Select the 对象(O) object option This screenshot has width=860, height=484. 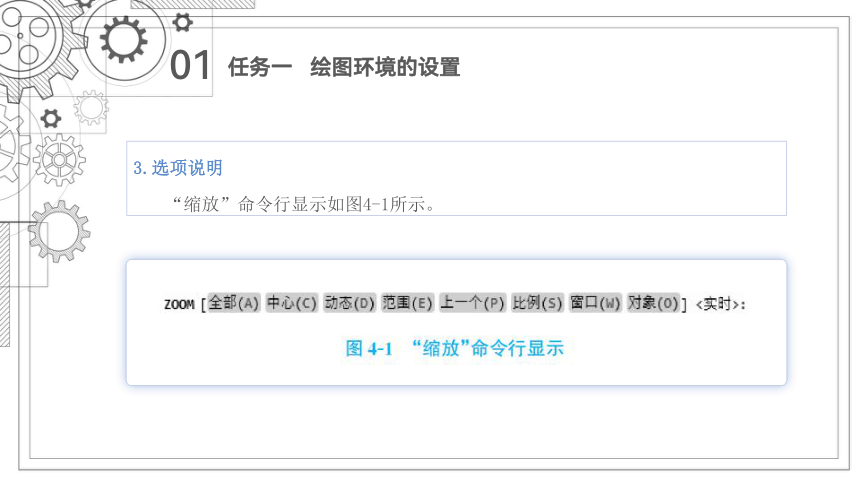653,303
